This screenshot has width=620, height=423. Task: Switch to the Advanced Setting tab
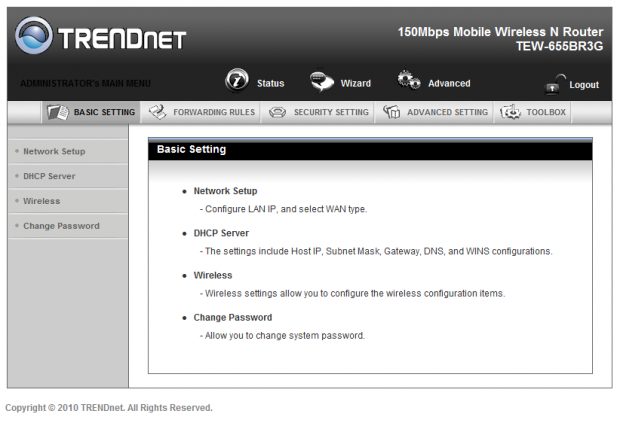[x=435, y=112]
